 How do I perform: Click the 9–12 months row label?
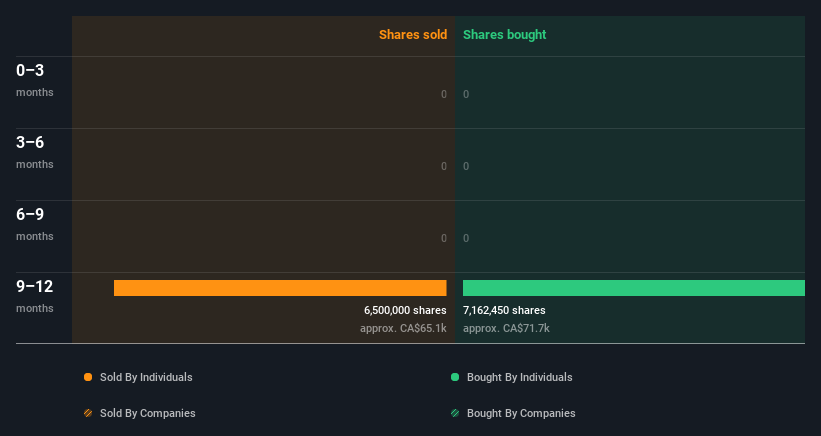point(35,297)
